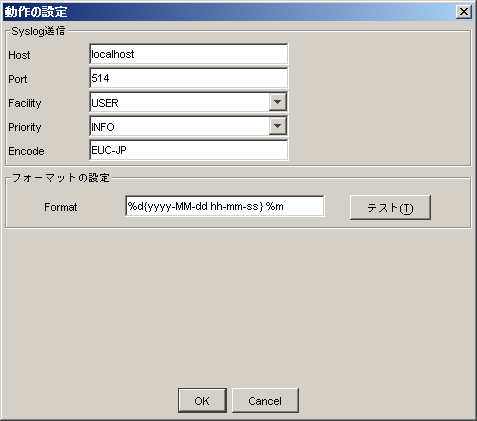Click the Format label beside the pattern
This screenshot has height=421, width=477.
(61, 207)
